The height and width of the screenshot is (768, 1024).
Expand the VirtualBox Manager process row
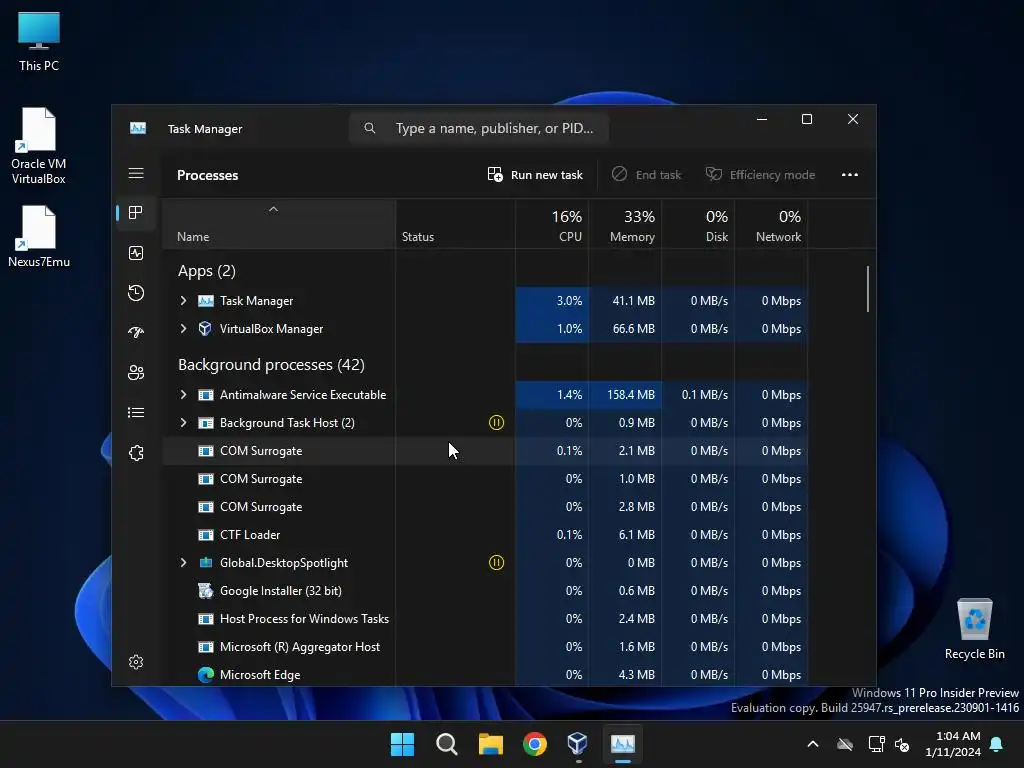184,328
